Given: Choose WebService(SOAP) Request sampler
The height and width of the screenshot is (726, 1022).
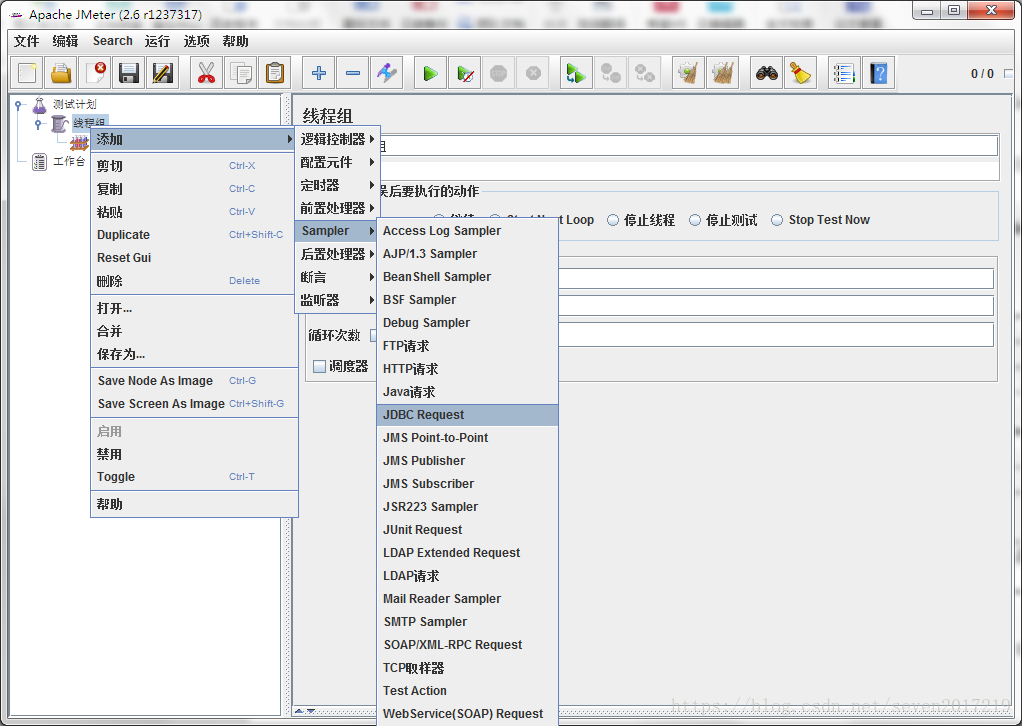Looking at the screenshot, I should pyautogui.click(x=467, y=714).
